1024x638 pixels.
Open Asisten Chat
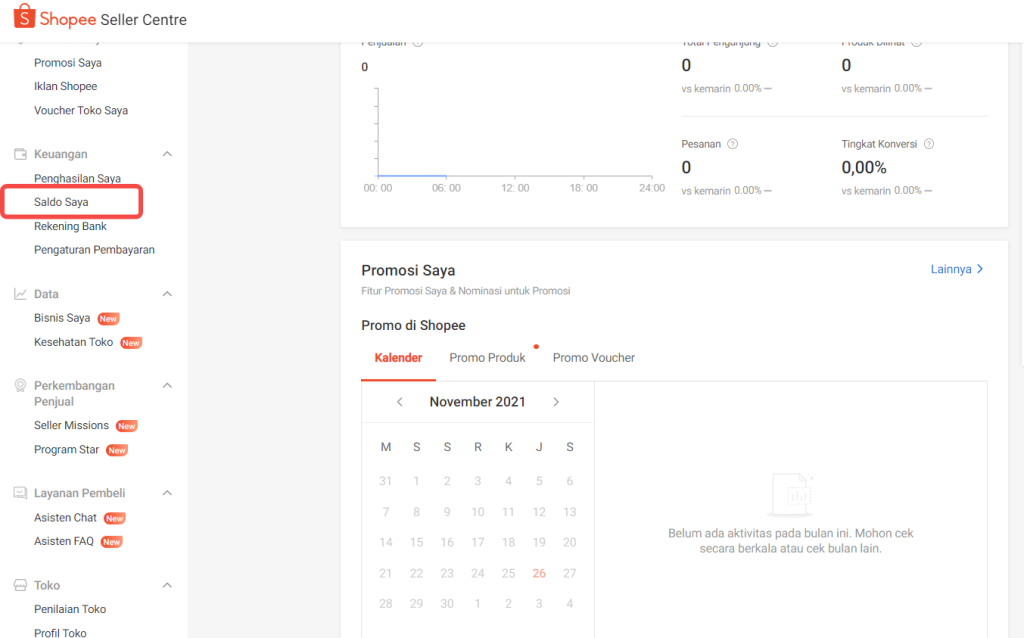click(x=65, y=517)
